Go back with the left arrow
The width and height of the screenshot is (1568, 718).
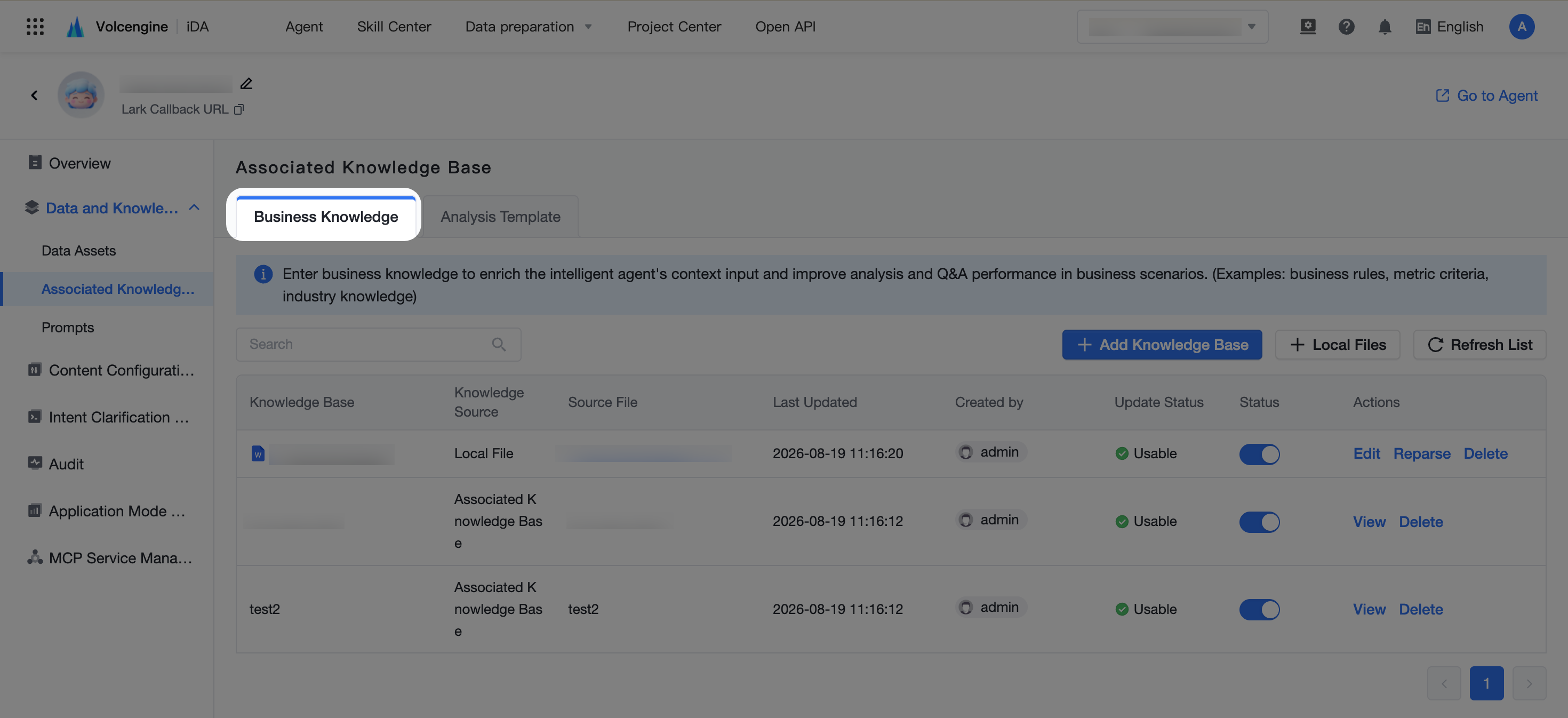click(34, 95)
